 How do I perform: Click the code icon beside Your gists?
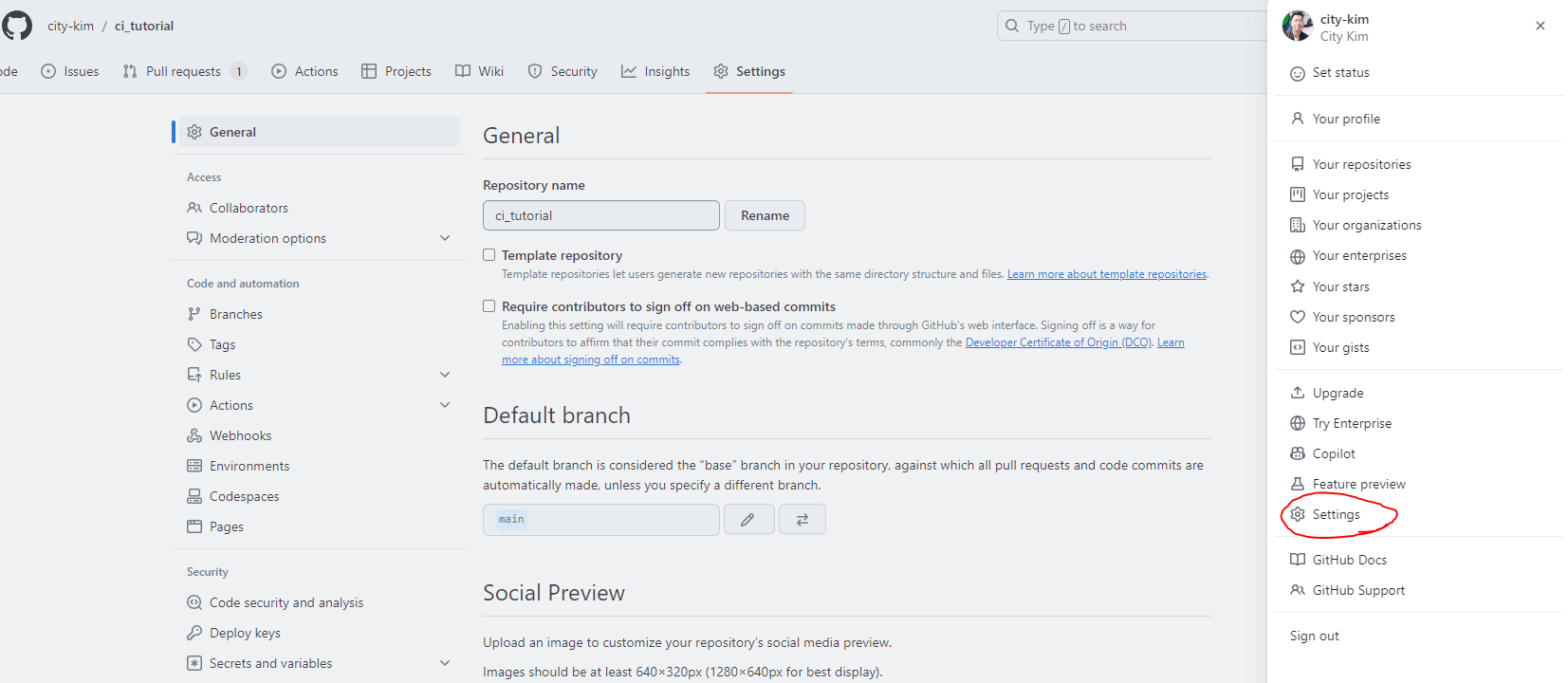(1298, 347)
